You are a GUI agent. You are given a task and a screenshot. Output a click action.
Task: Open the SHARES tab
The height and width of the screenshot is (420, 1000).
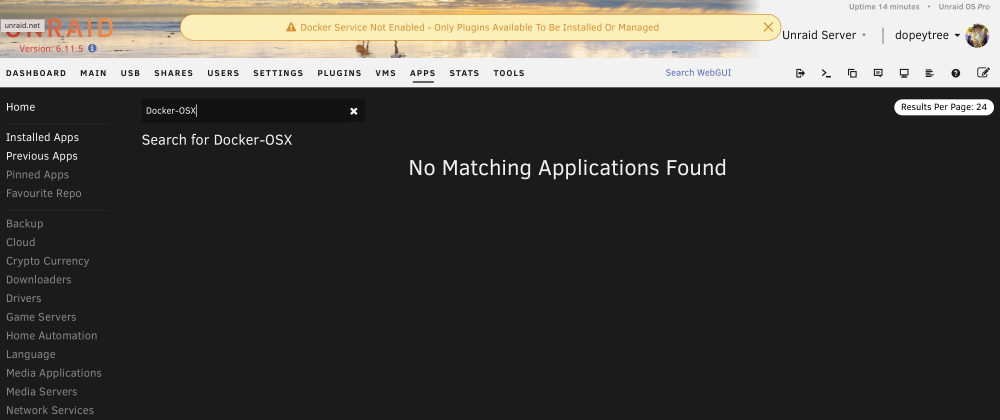174,73
